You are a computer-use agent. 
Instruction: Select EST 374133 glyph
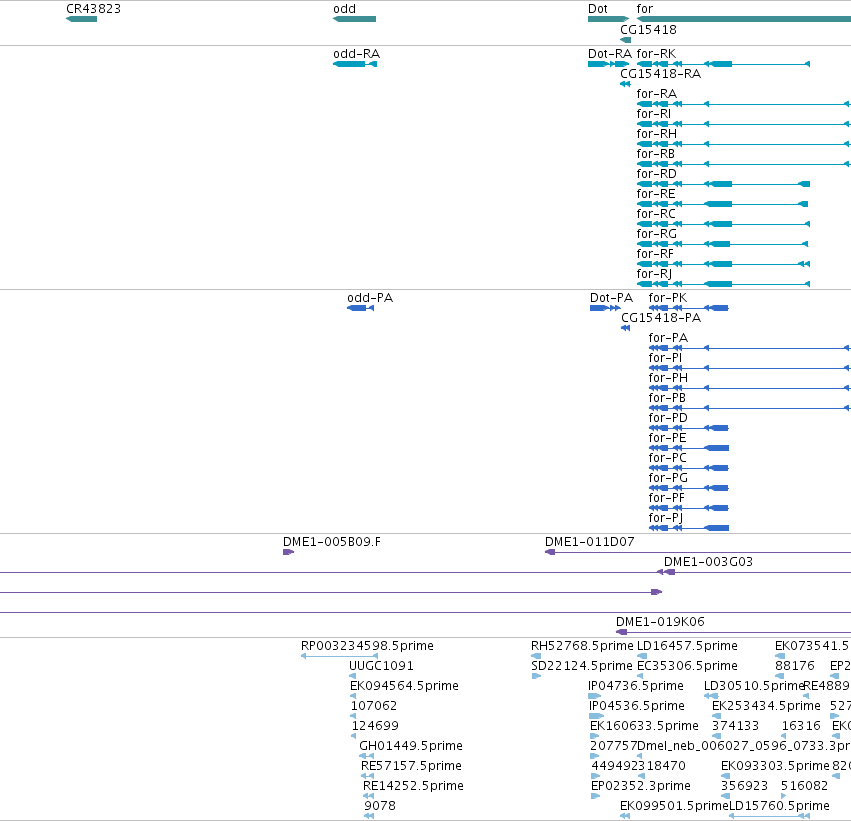click(717, 736)
